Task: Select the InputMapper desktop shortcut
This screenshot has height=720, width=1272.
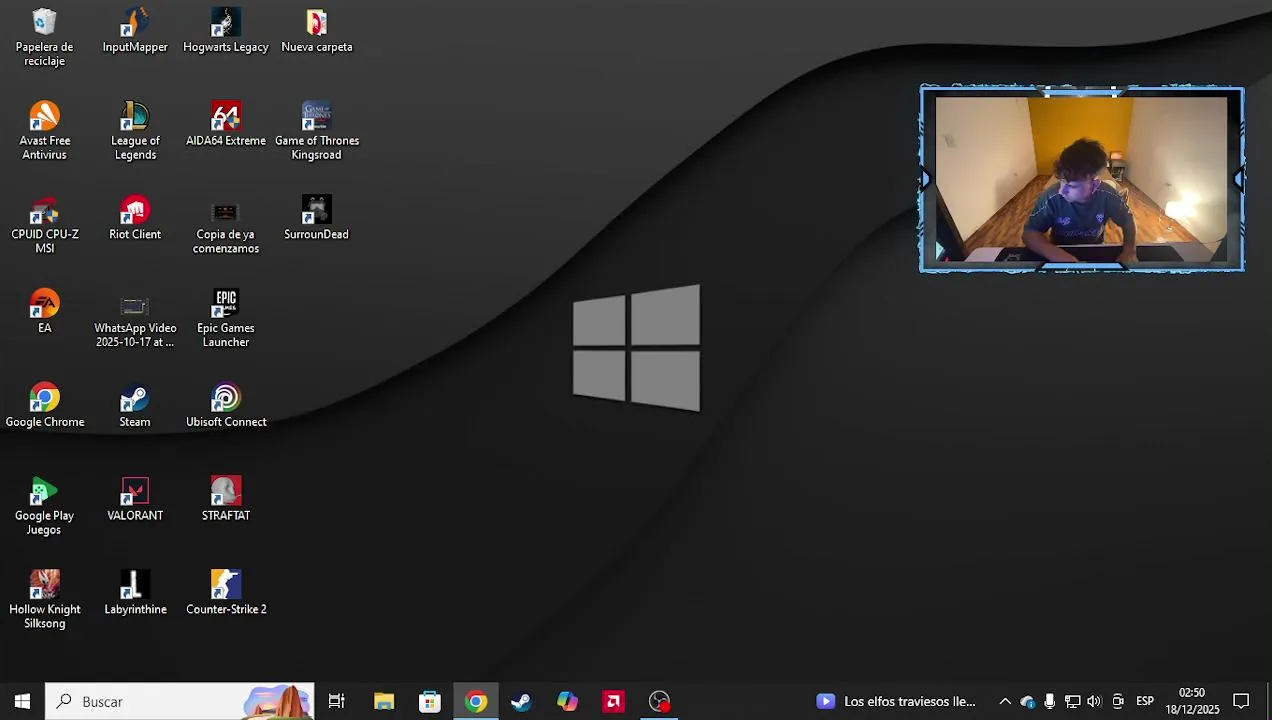Action: coord(135,30)
